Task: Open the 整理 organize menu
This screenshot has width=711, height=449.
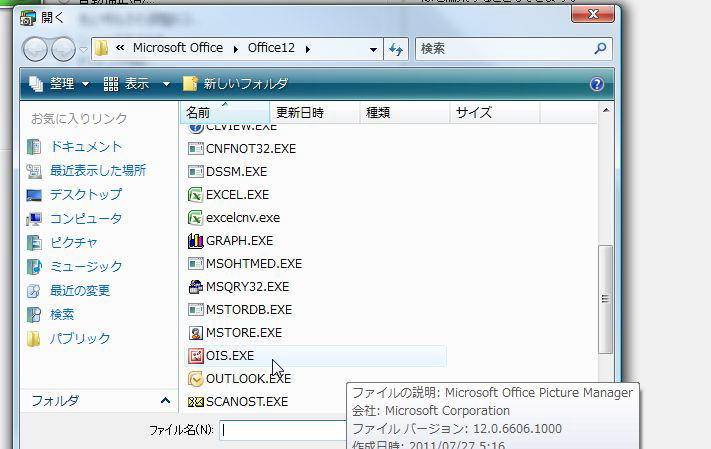Action: (59, 84)
